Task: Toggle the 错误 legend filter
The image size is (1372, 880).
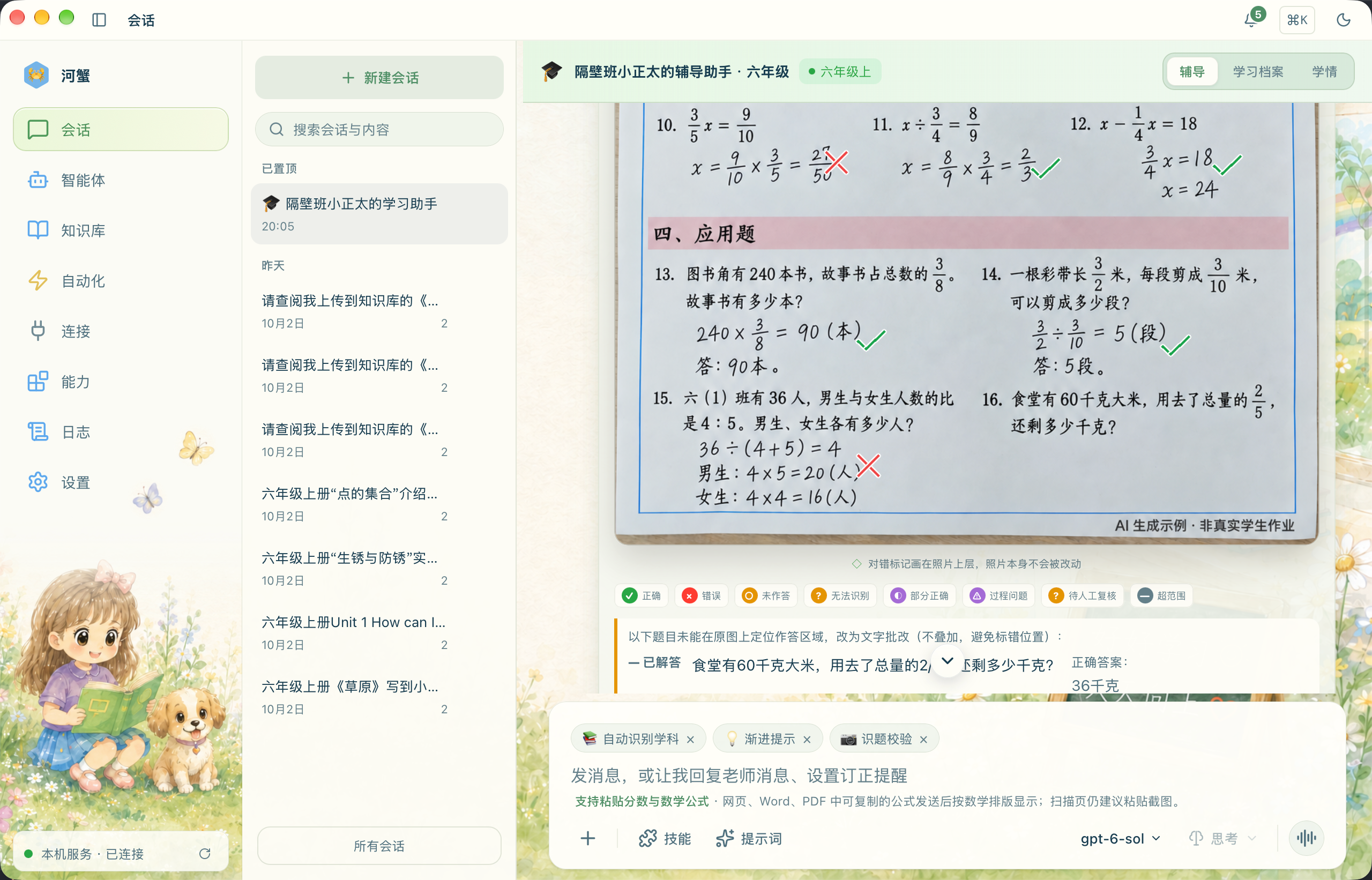Action: tap(701, 595)
